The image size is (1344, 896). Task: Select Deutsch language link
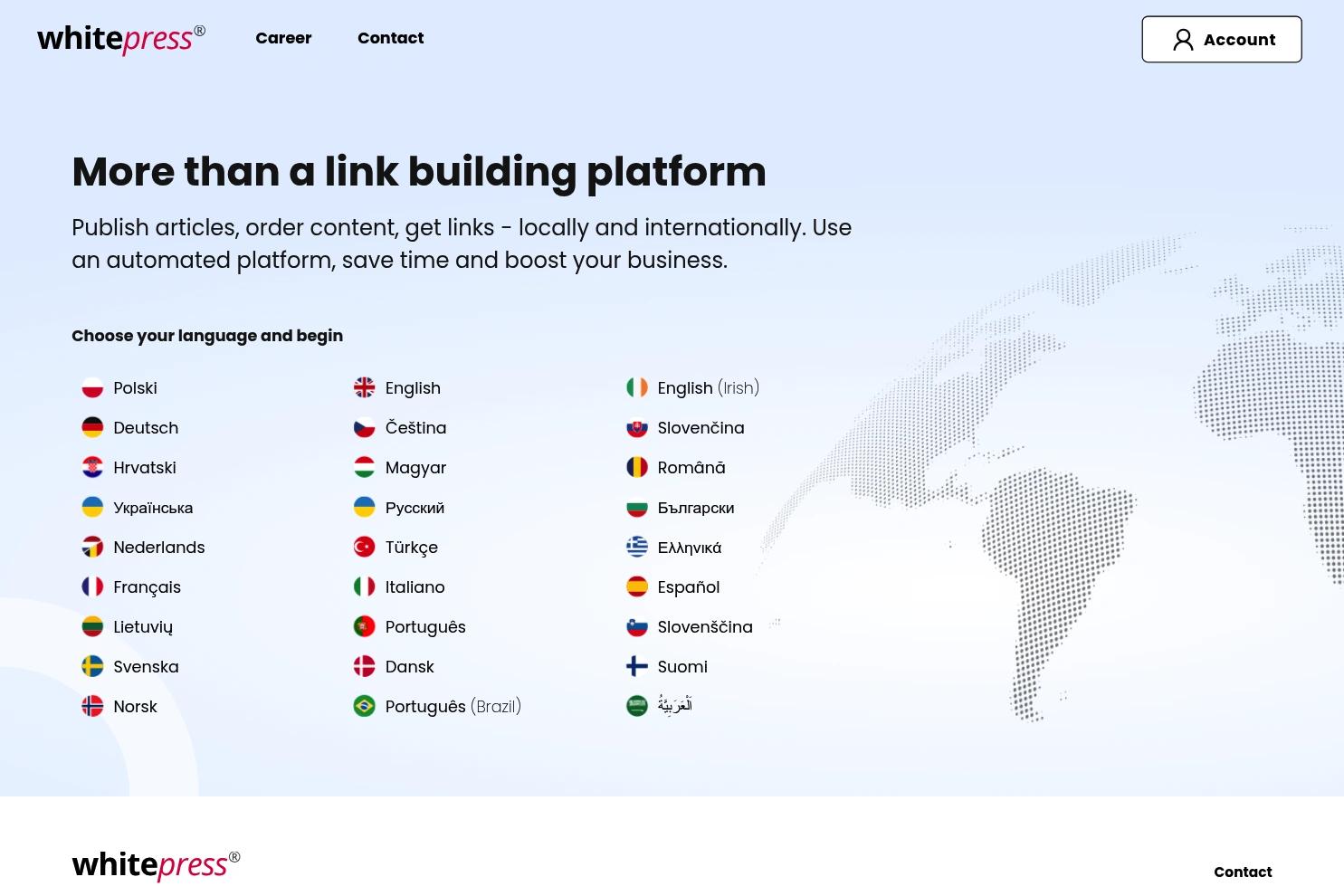[x=146, y=428]
